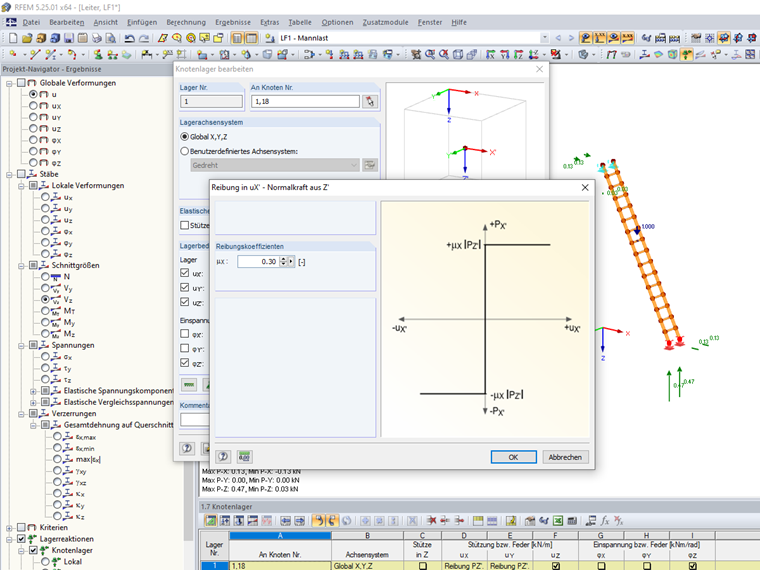Close the Knotenlager bearbeiten dialog
This screenshot has width=760, height=570.
(539, 69)
